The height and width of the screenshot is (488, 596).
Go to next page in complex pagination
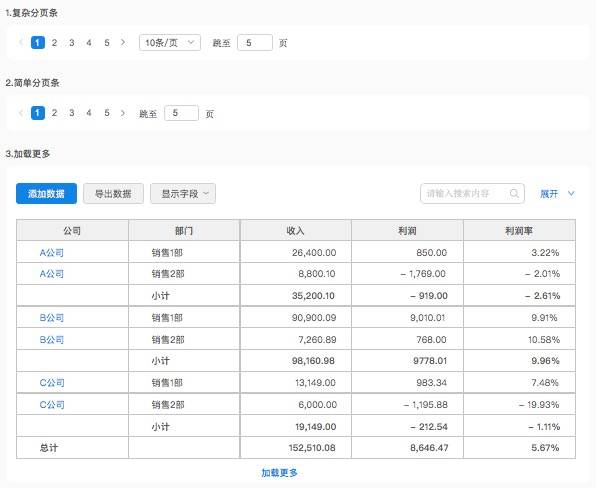[x=122, y=42]
